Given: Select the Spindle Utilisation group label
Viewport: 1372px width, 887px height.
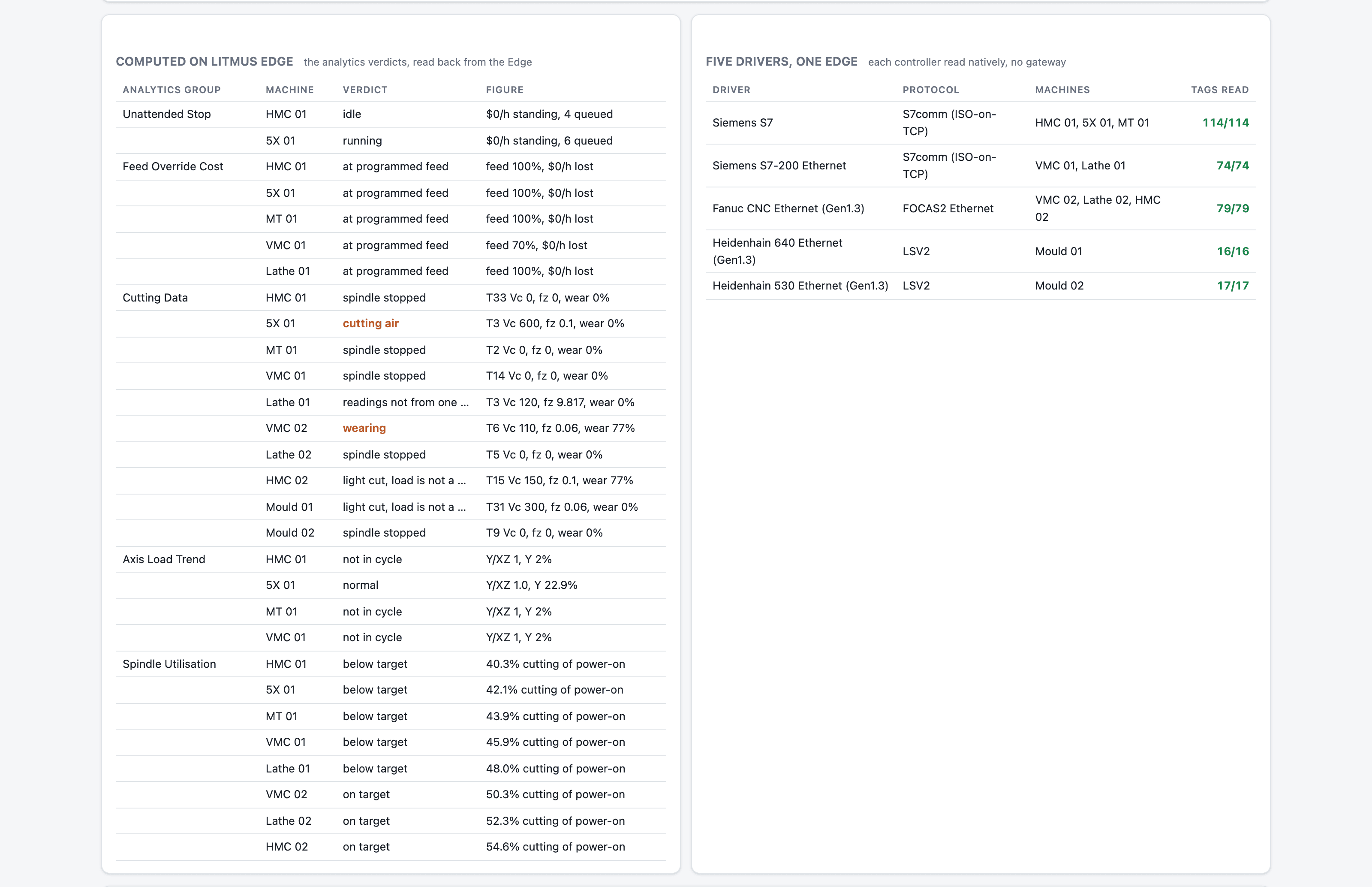Looking at the screenshot, I should point(169,664).
